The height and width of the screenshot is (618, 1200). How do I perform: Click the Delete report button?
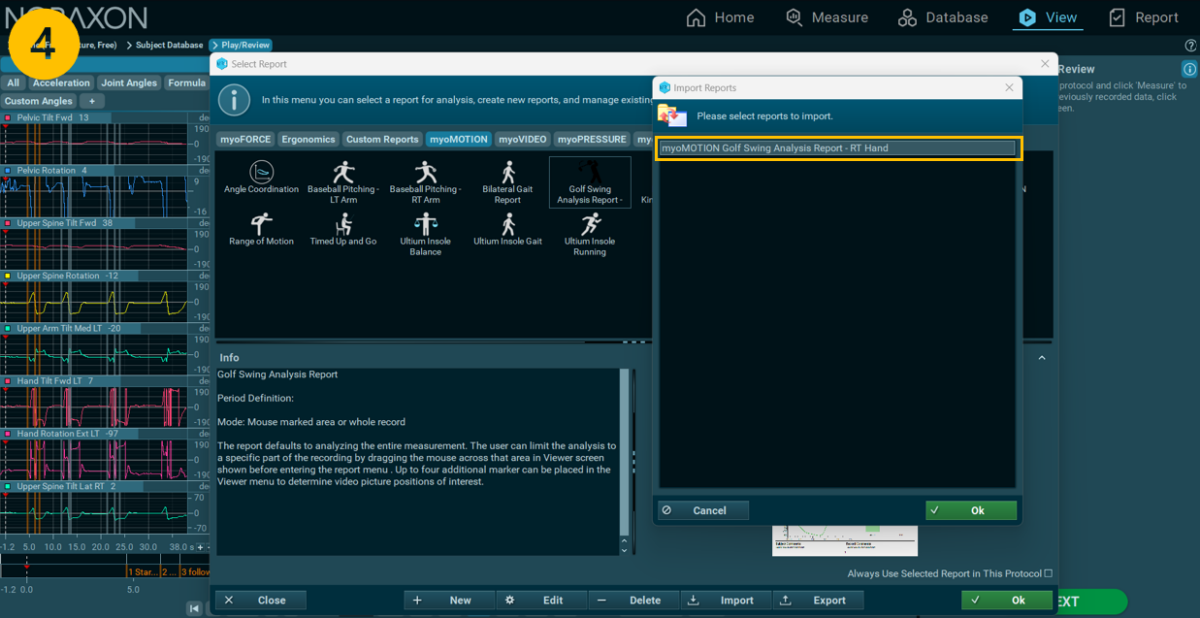(x=634, y=600)
